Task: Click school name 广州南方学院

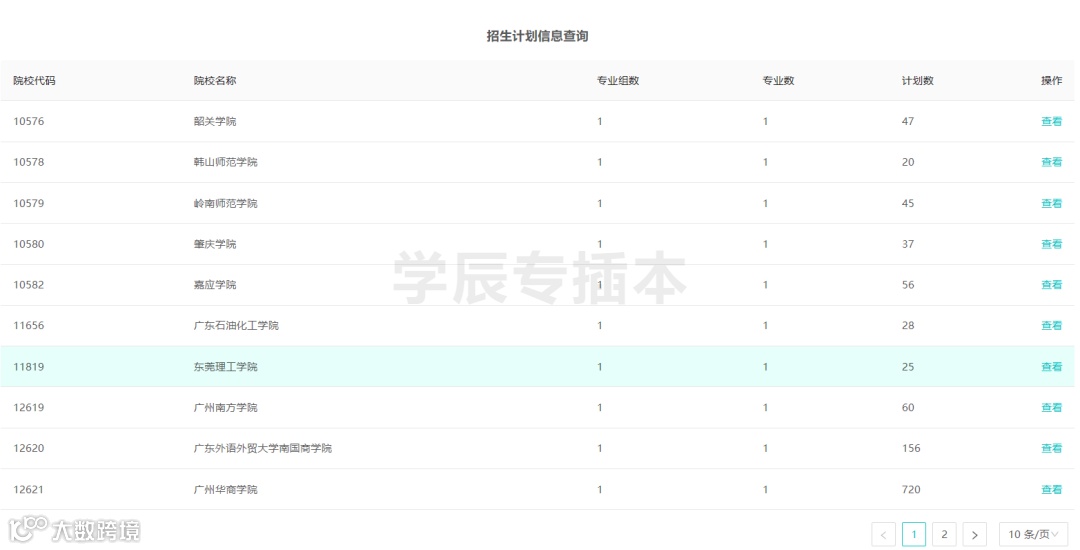Action: tap(225, 407)
